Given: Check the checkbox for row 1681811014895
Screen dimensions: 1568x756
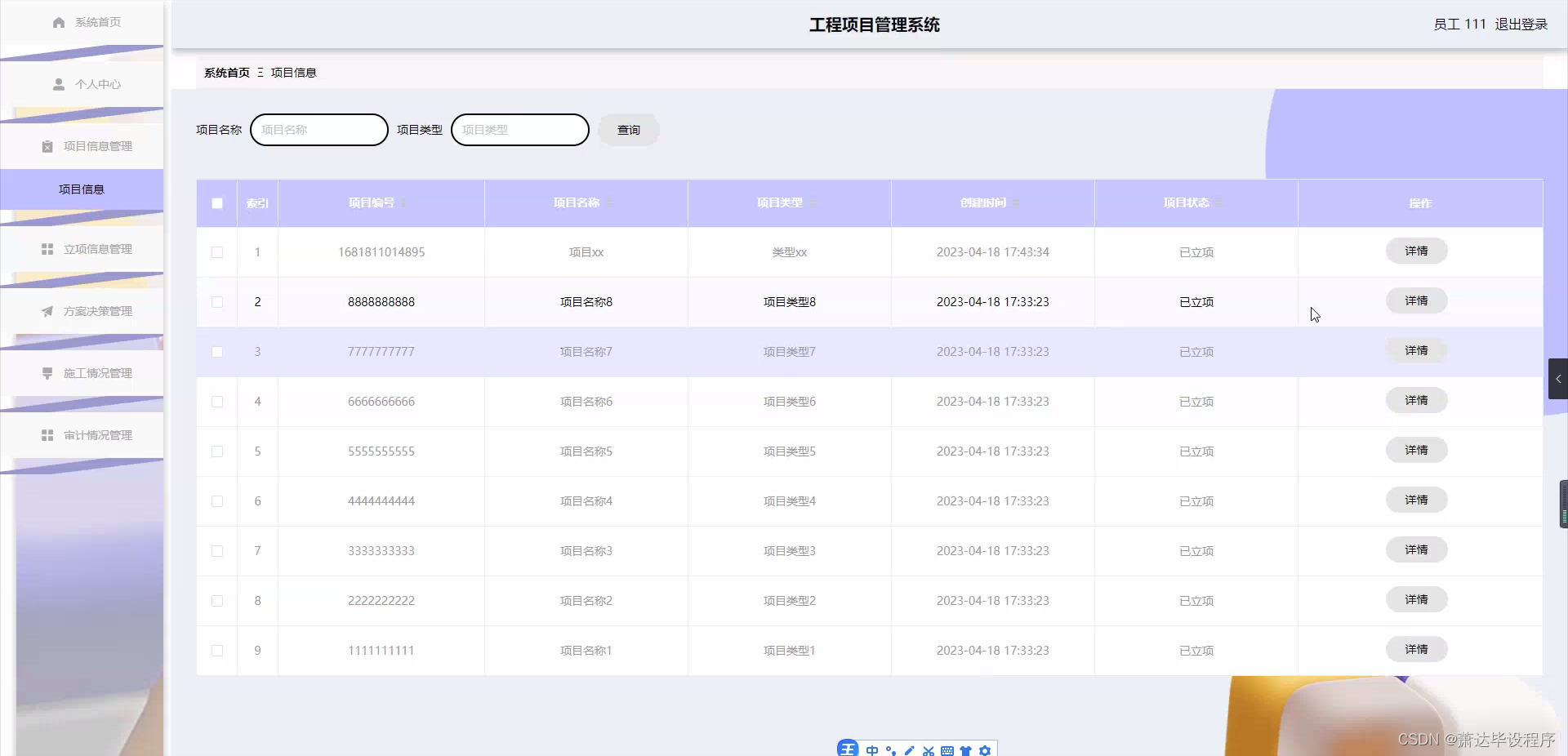Looking at the screenshot, I should click(x=217, y=252).
